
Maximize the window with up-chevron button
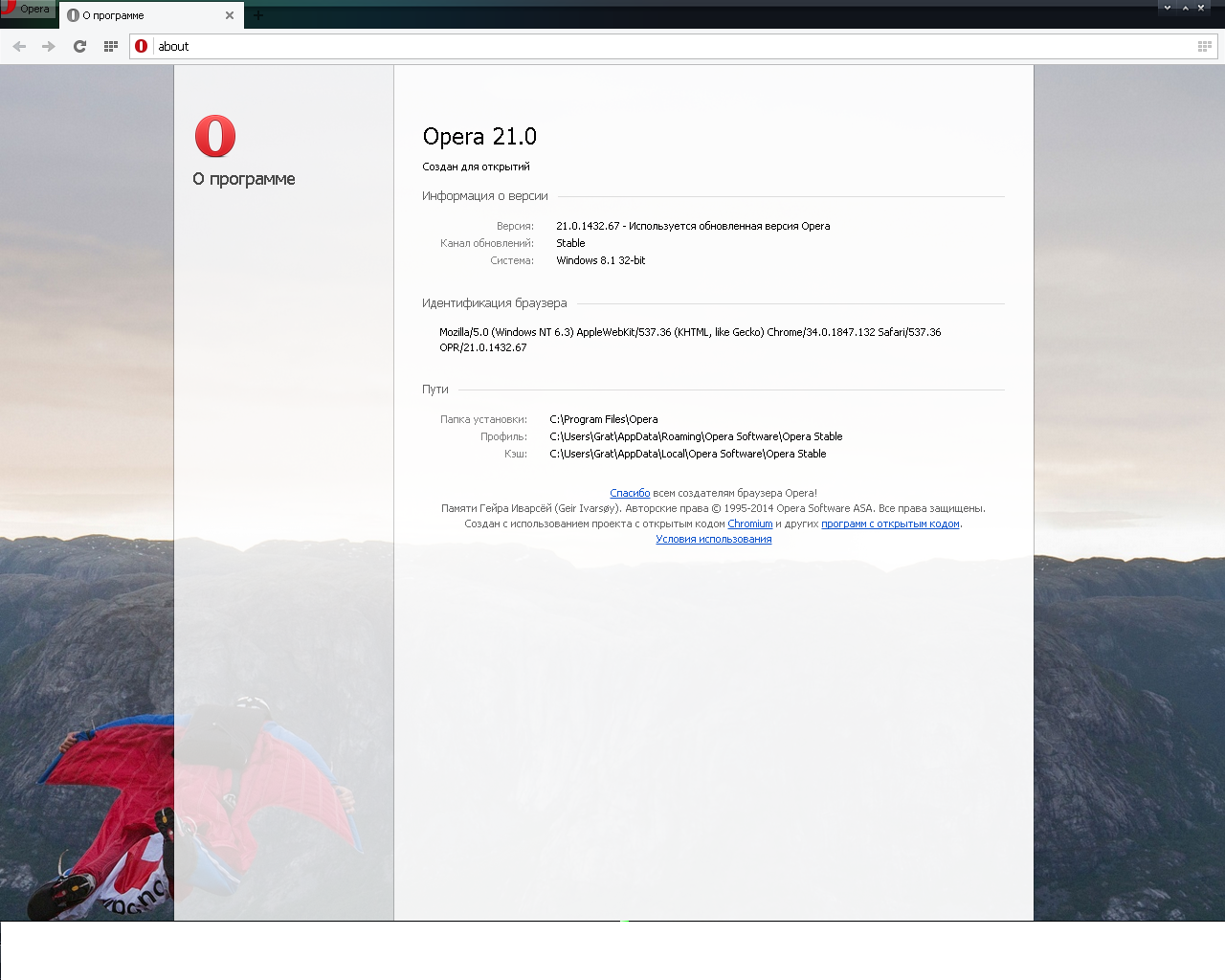pos(1185,8)
